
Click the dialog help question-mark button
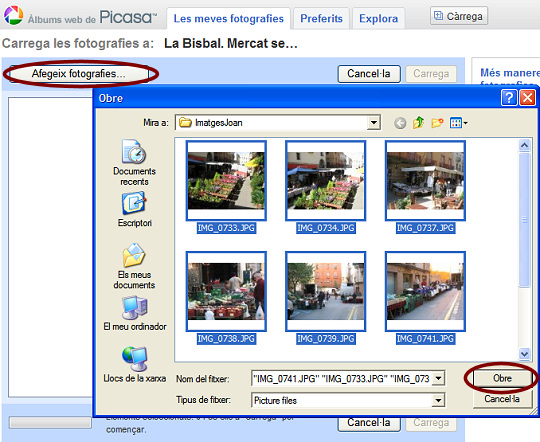tap(509, 98)
